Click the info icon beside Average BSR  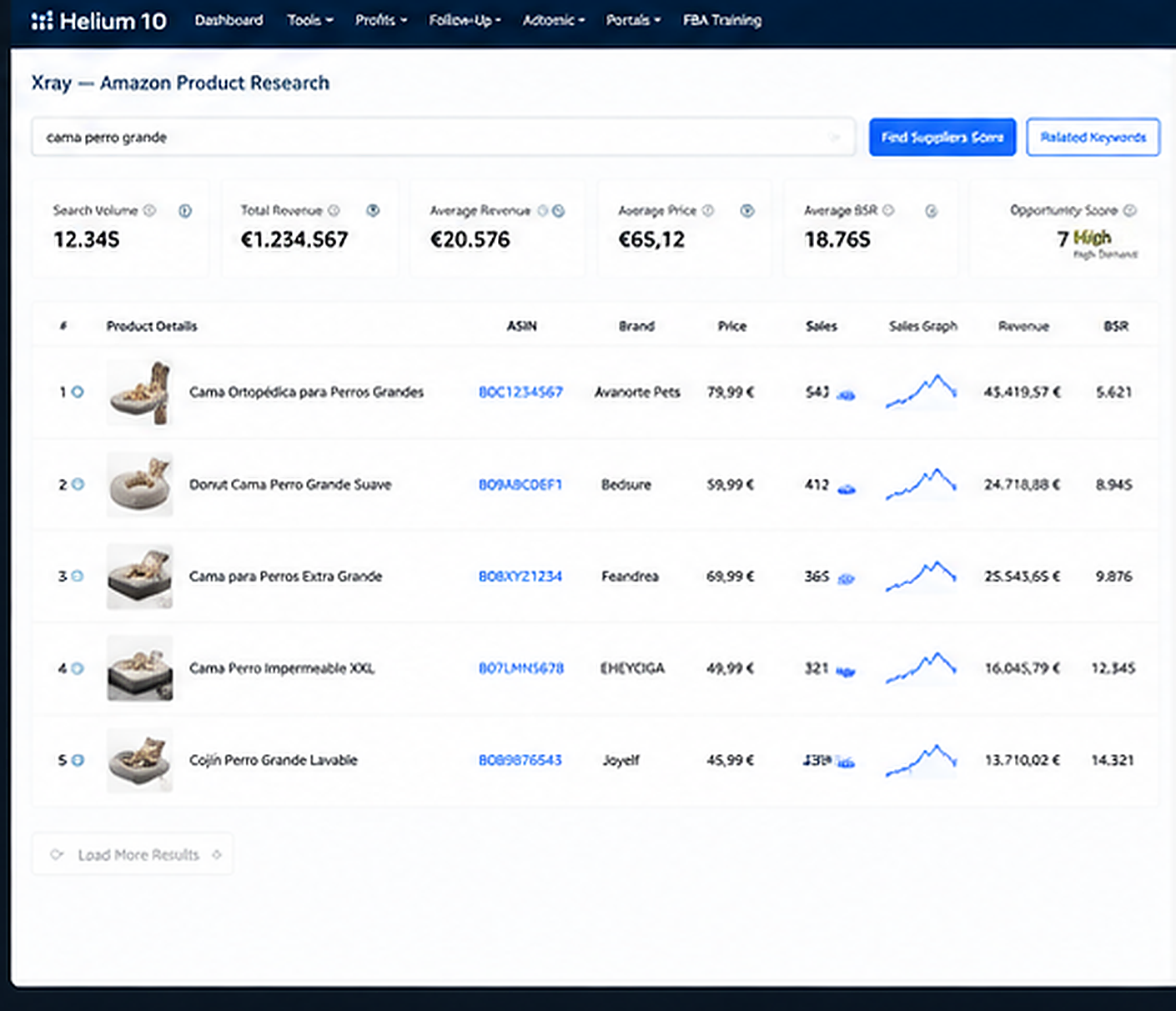pyautogui.click(x=888, y=210)
